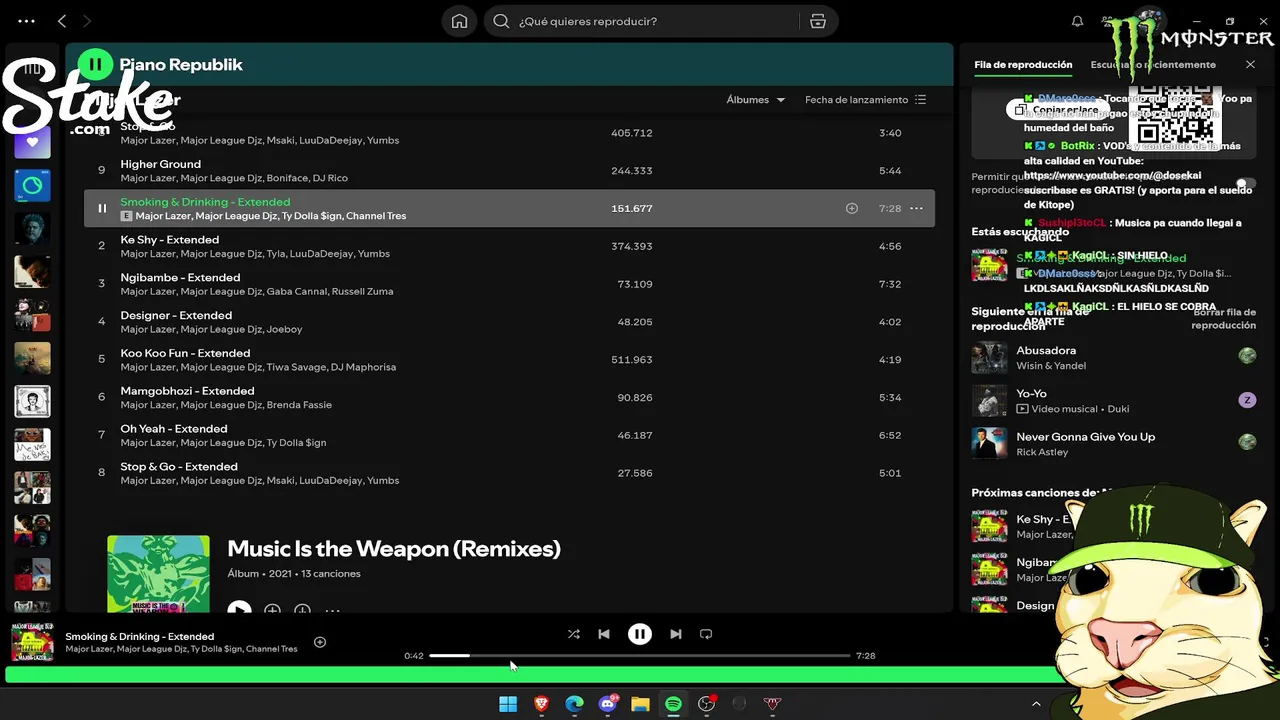
Task: Play Mamgobhozi - Extended track
Action: coord(510,397)
